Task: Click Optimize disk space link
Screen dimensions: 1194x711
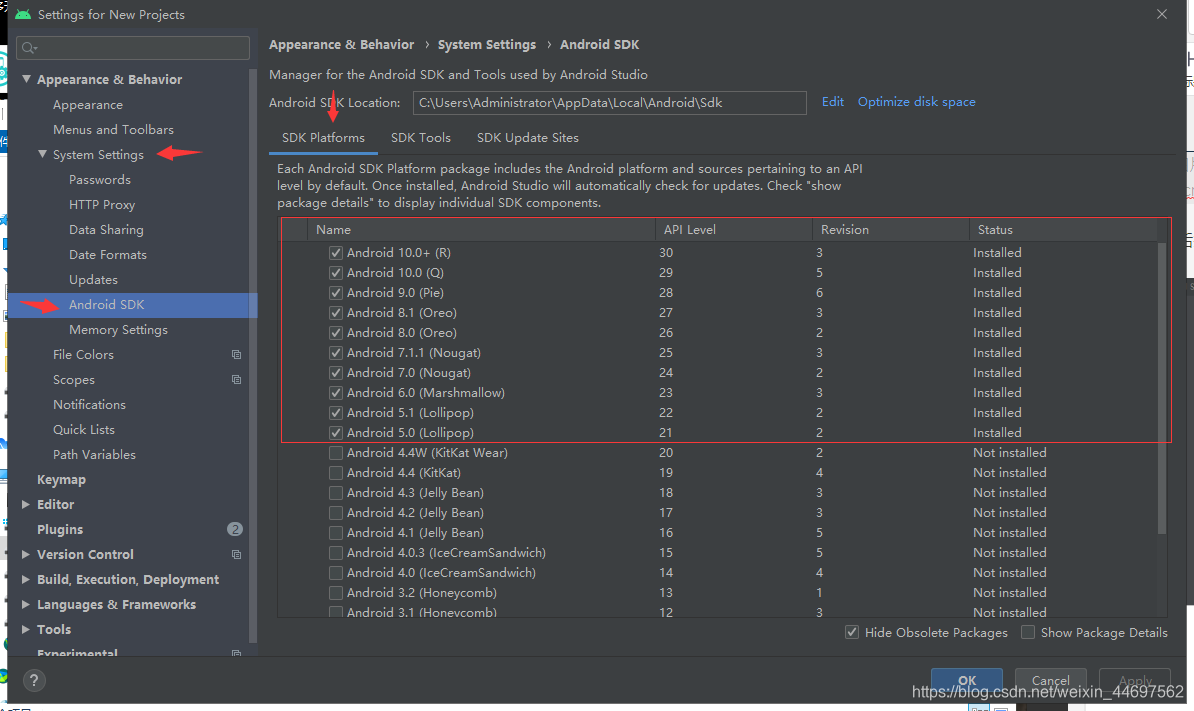Action: [x=917, y=102]
